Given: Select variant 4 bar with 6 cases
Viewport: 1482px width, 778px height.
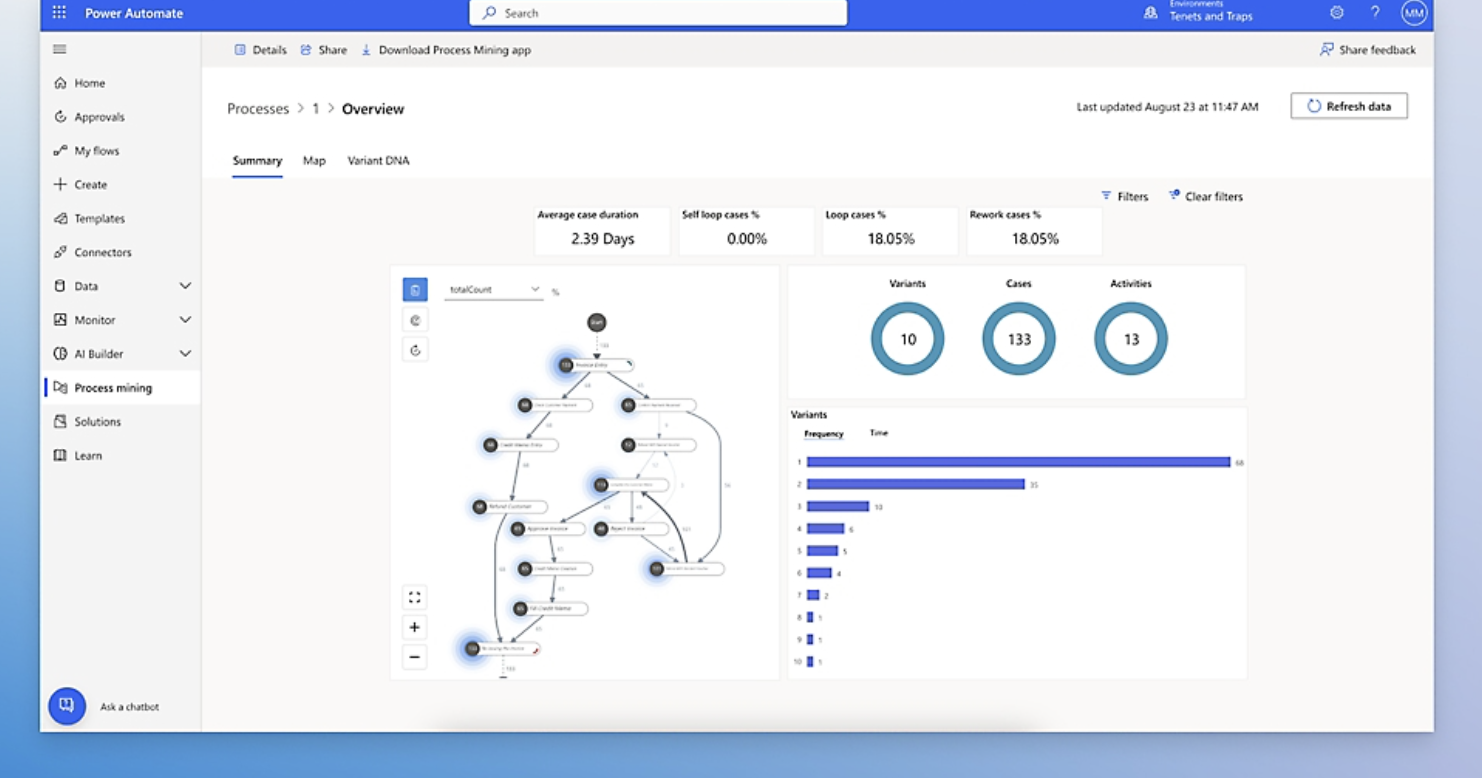Looking at the screenshot, I should pos(825,529).
